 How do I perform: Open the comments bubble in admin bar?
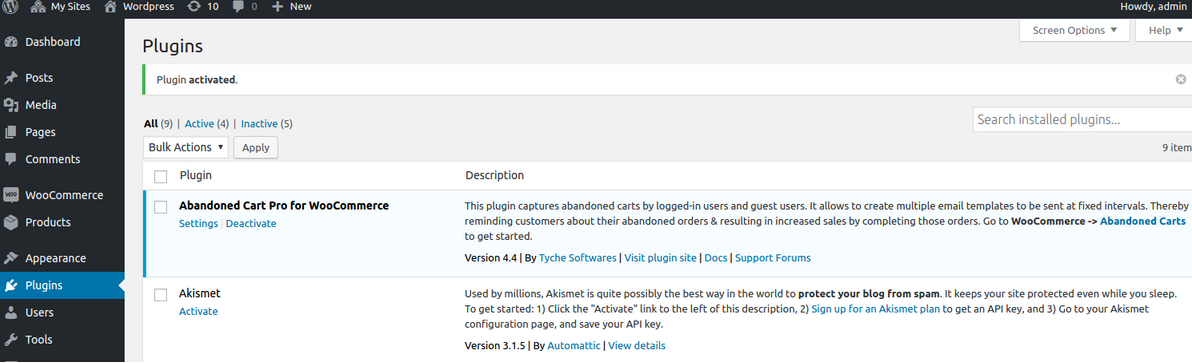[238, 7]
